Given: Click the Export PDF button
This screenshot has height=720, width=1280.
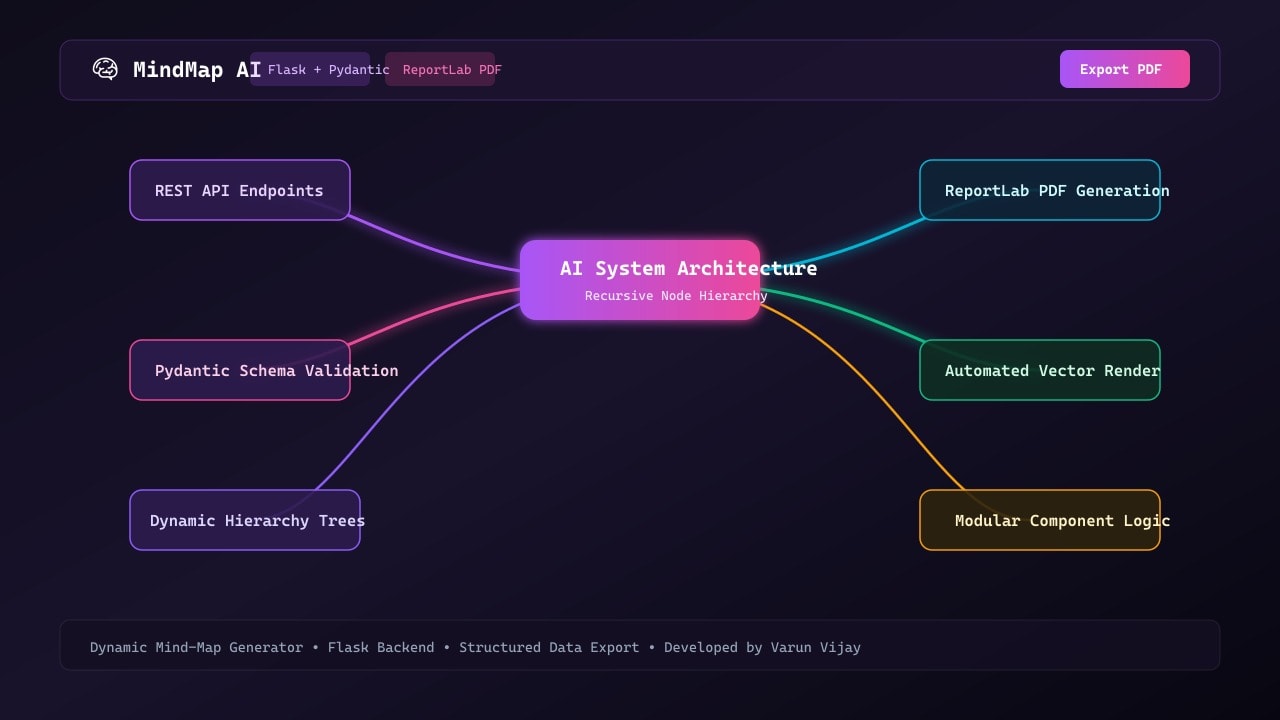Looking at the screenshot, I should [1125, 69].
